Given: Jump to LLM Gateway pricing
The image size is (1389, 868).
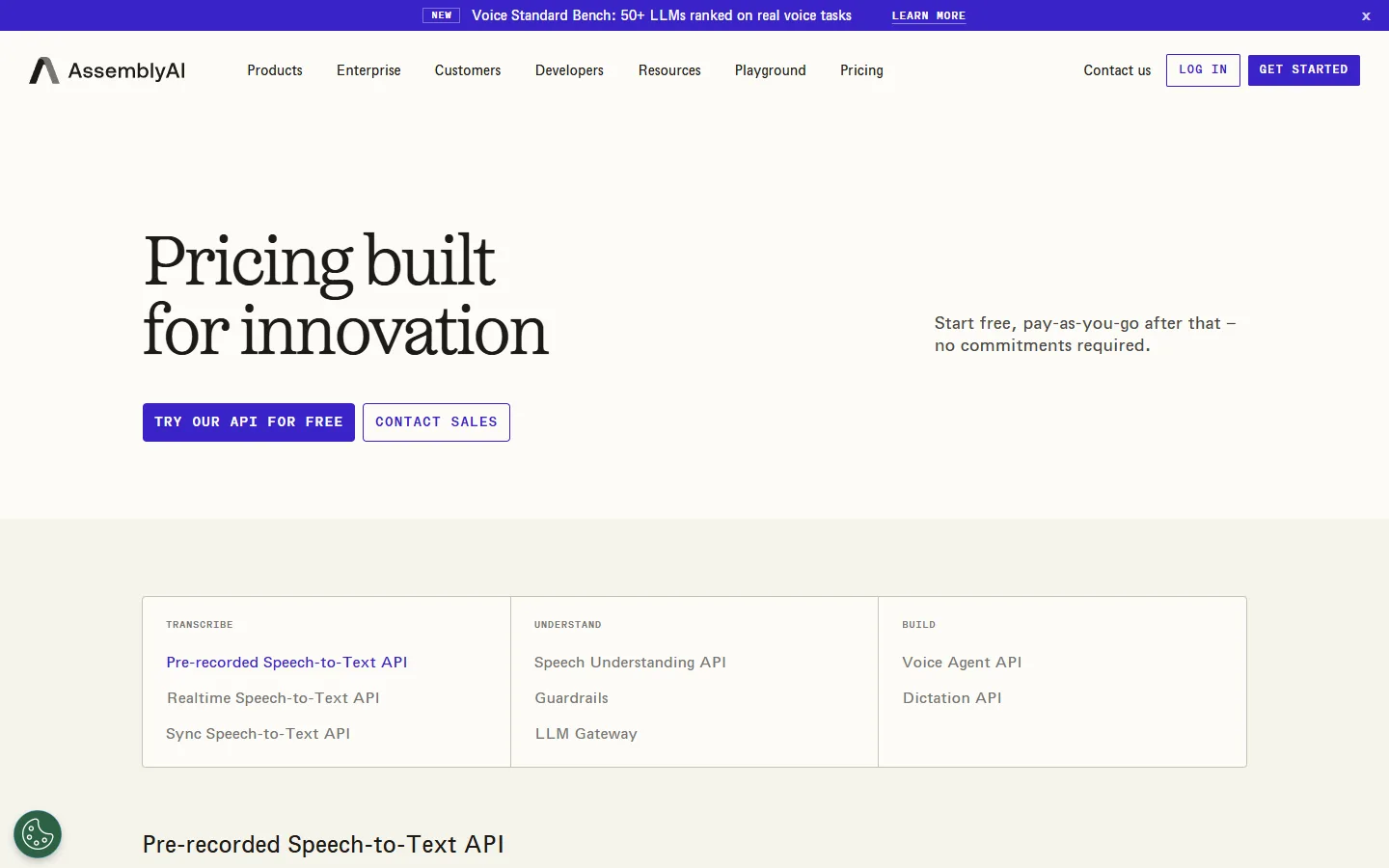Looking at the screenshot, I should [x=586, y=734].
